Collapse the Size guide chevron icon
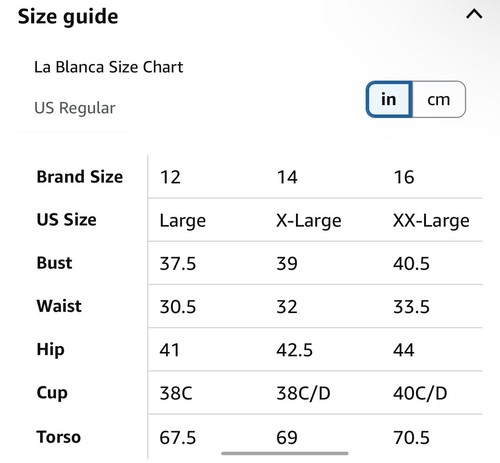This screenshot has width=500, height=463. [474, 14]
